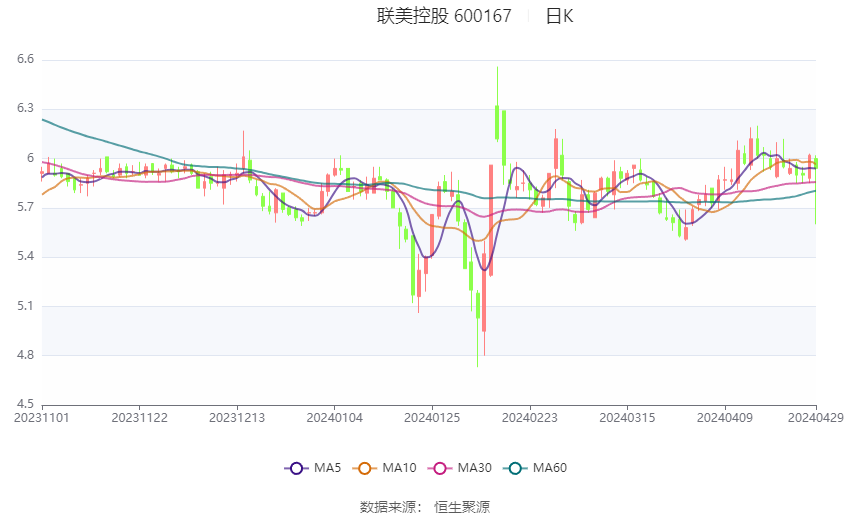Click the 4.5 price axis label
The height and width of the screenshot is (517, 850).
tap(25, 404)
